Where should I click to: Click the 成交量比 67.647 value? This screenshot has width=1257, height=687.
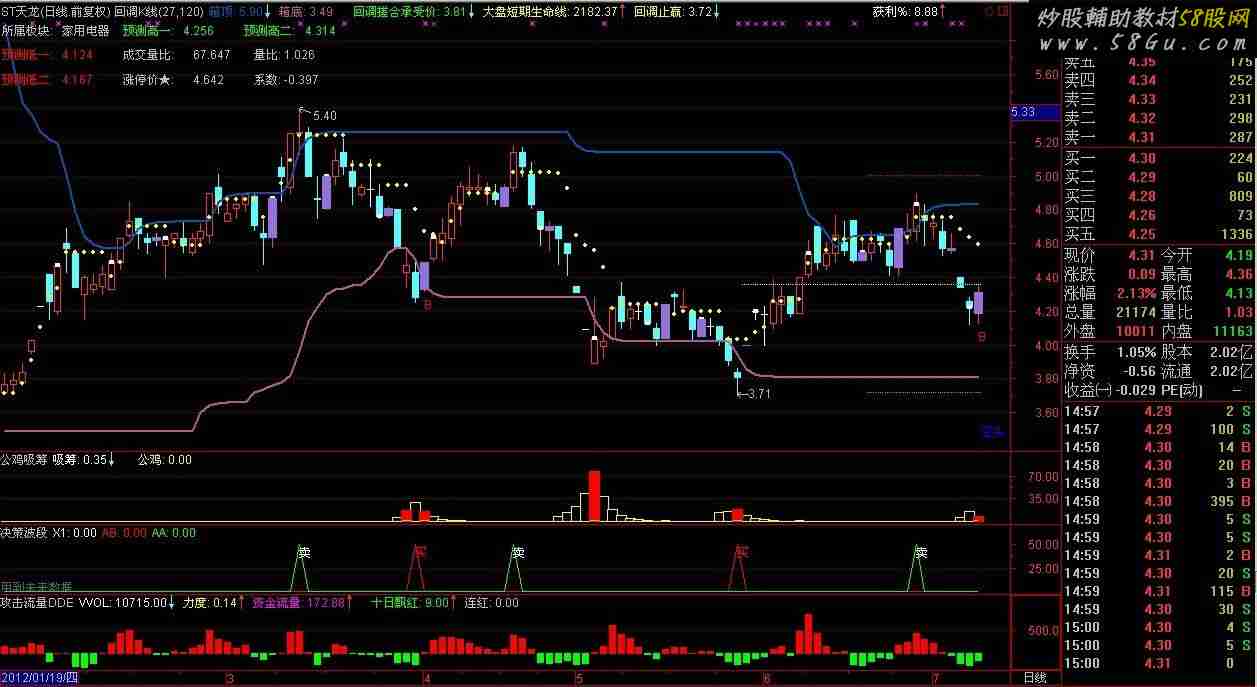click(176, 55)
